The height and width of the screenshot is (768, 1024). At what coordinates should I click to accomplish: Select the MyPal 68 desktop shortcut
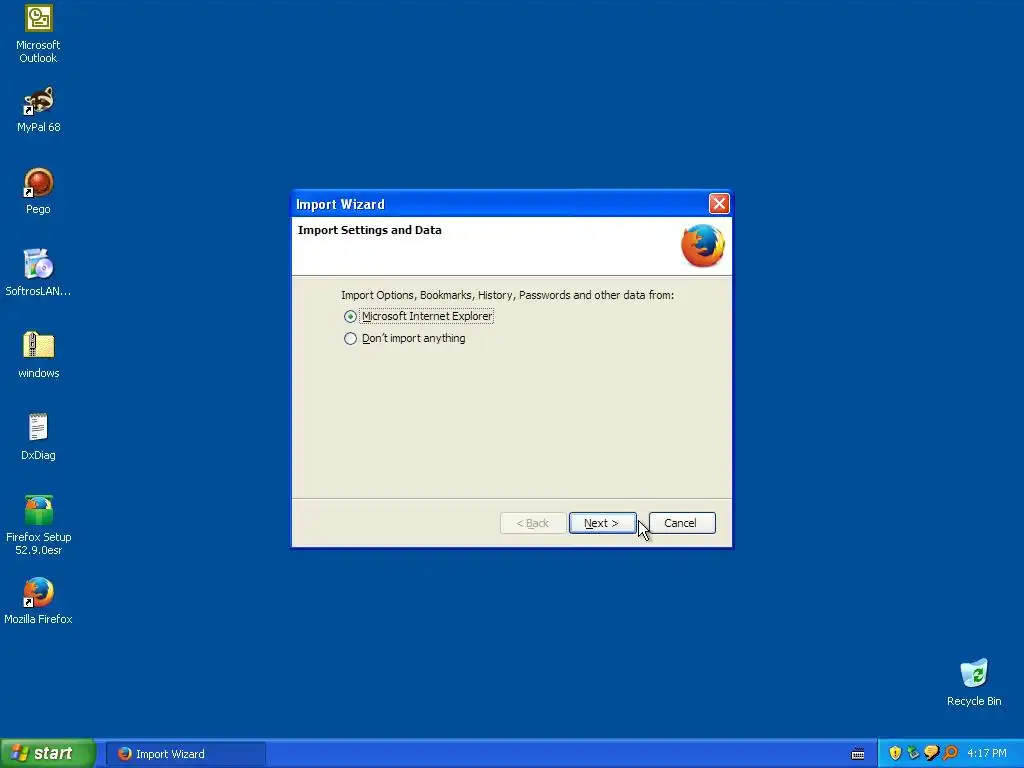[38, 110]
